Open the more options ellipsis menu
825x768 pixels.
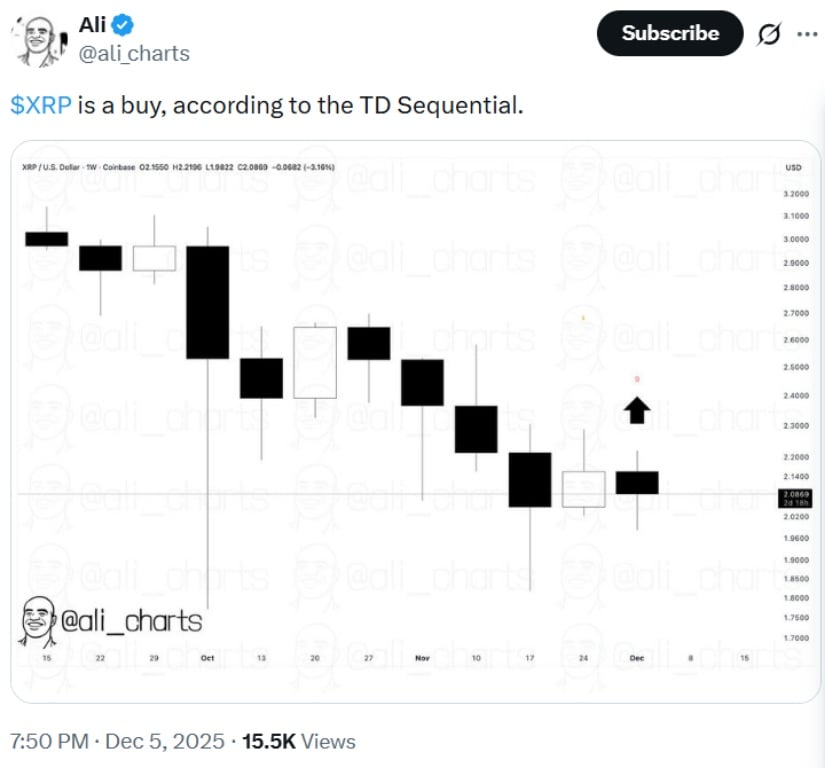(806, 34)
